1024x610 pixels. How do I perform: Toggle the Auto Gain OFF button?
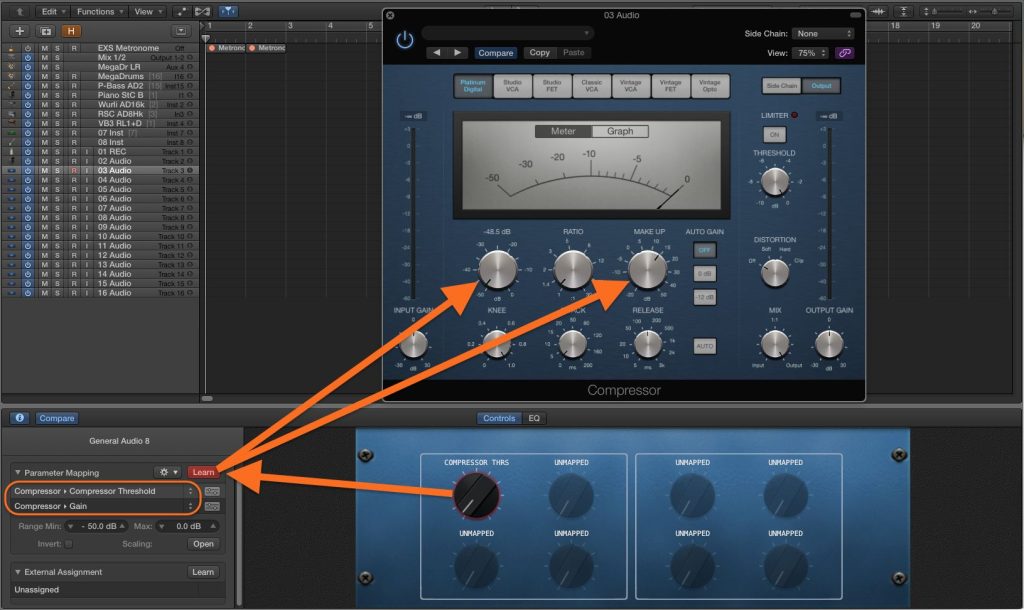[x=705, y=250]
